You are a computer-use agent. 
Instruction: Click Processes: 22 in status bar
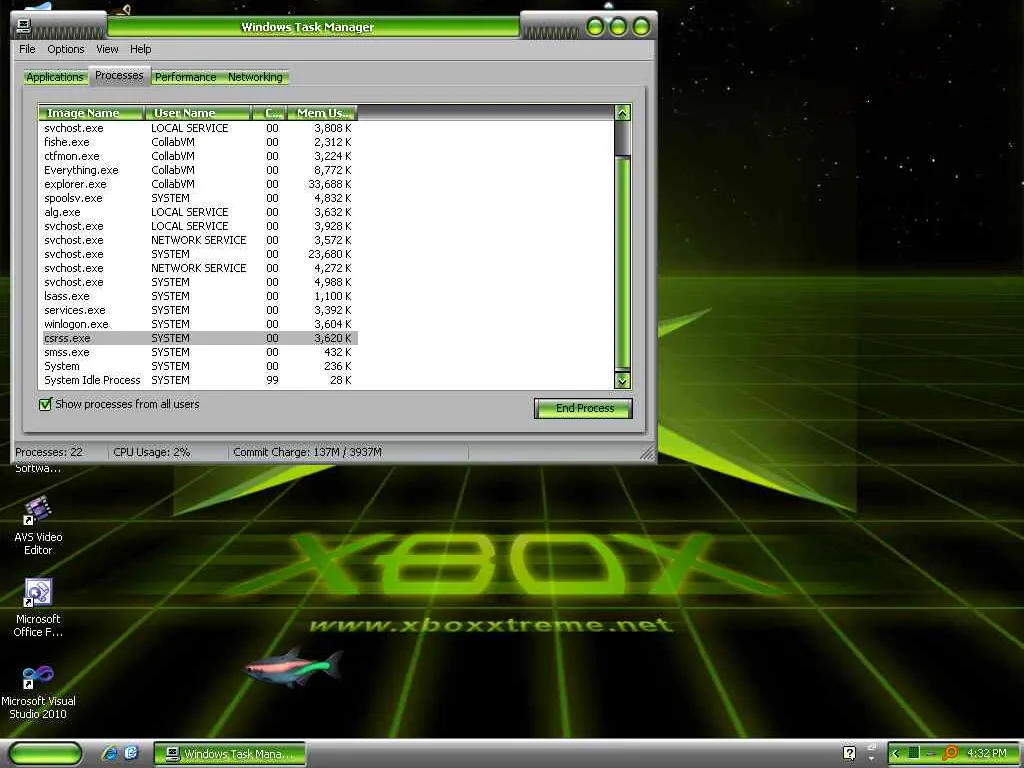[x=49, y=452]
